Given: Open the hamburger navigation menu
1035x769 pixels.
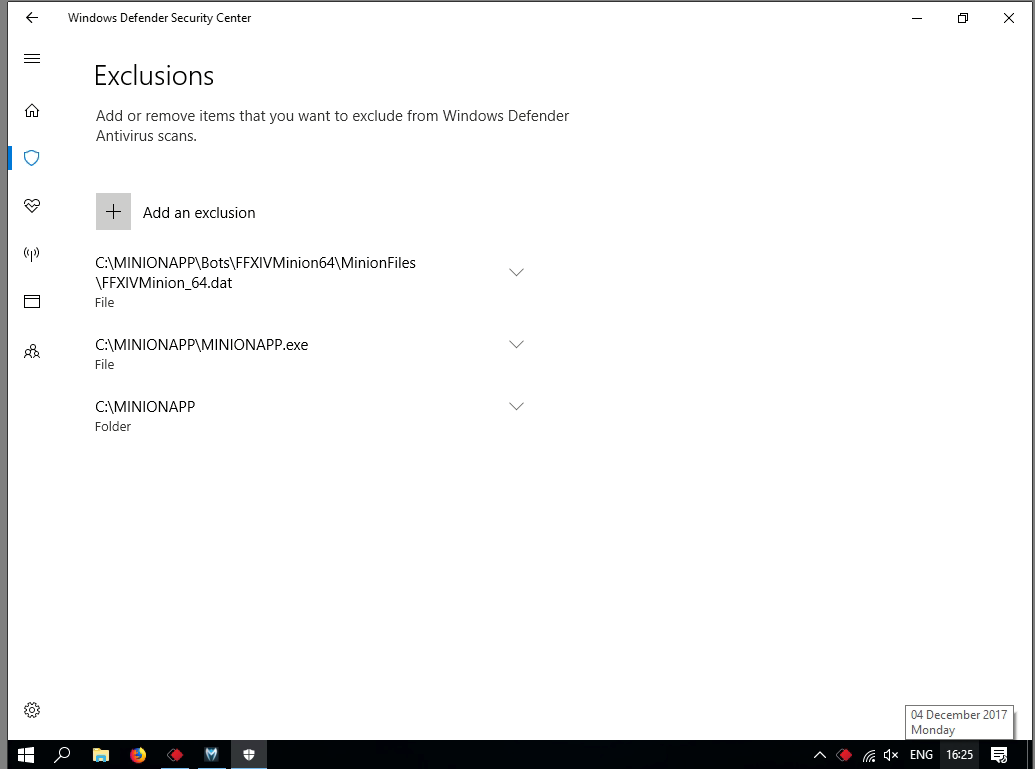Looking at the screenshot, I should pyautogui.click(x=32, y=59).
